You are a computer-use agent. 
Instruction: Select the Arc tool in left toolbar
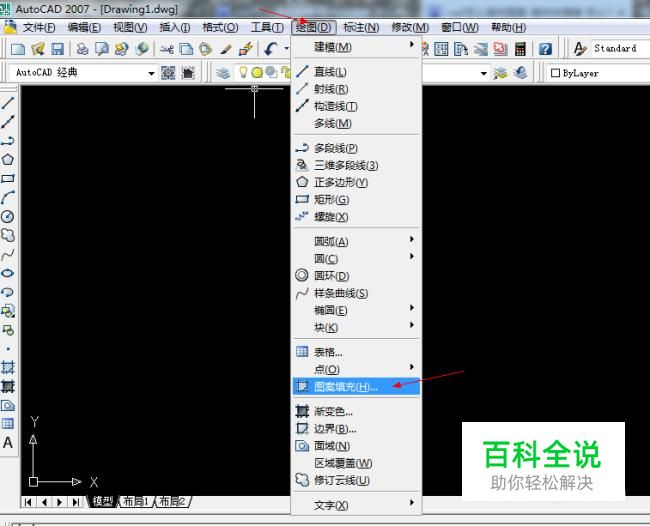click(8, 198)
